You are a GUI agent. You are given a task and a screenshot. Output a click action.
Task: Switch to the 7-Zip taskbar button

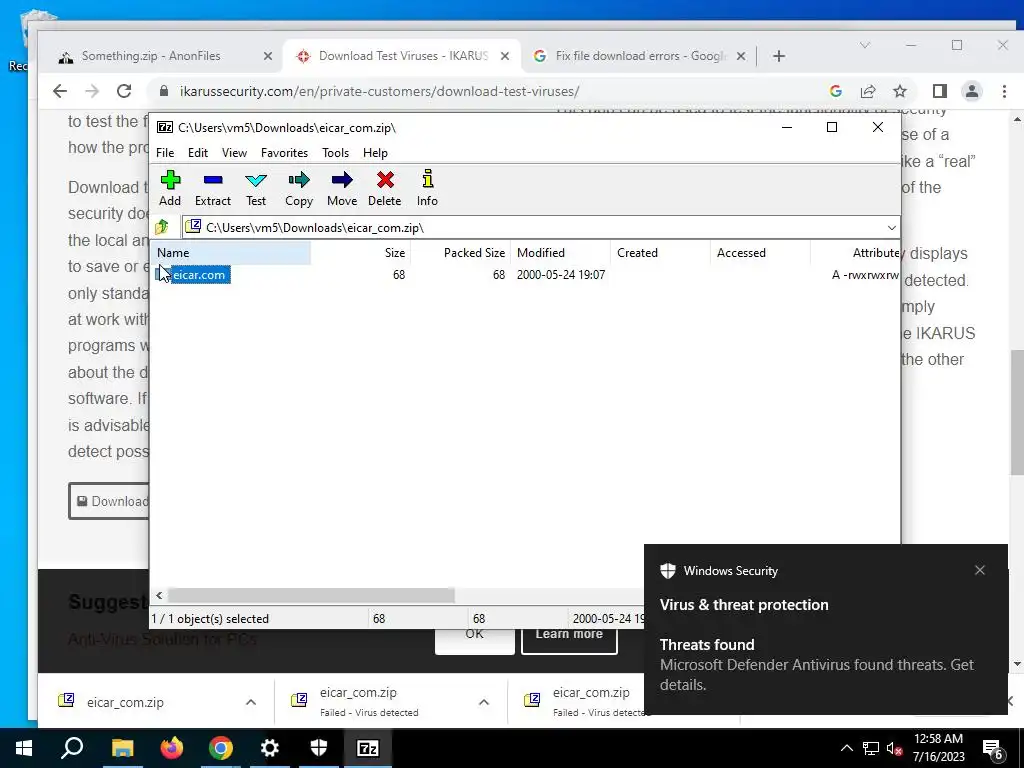click(368, 748)
